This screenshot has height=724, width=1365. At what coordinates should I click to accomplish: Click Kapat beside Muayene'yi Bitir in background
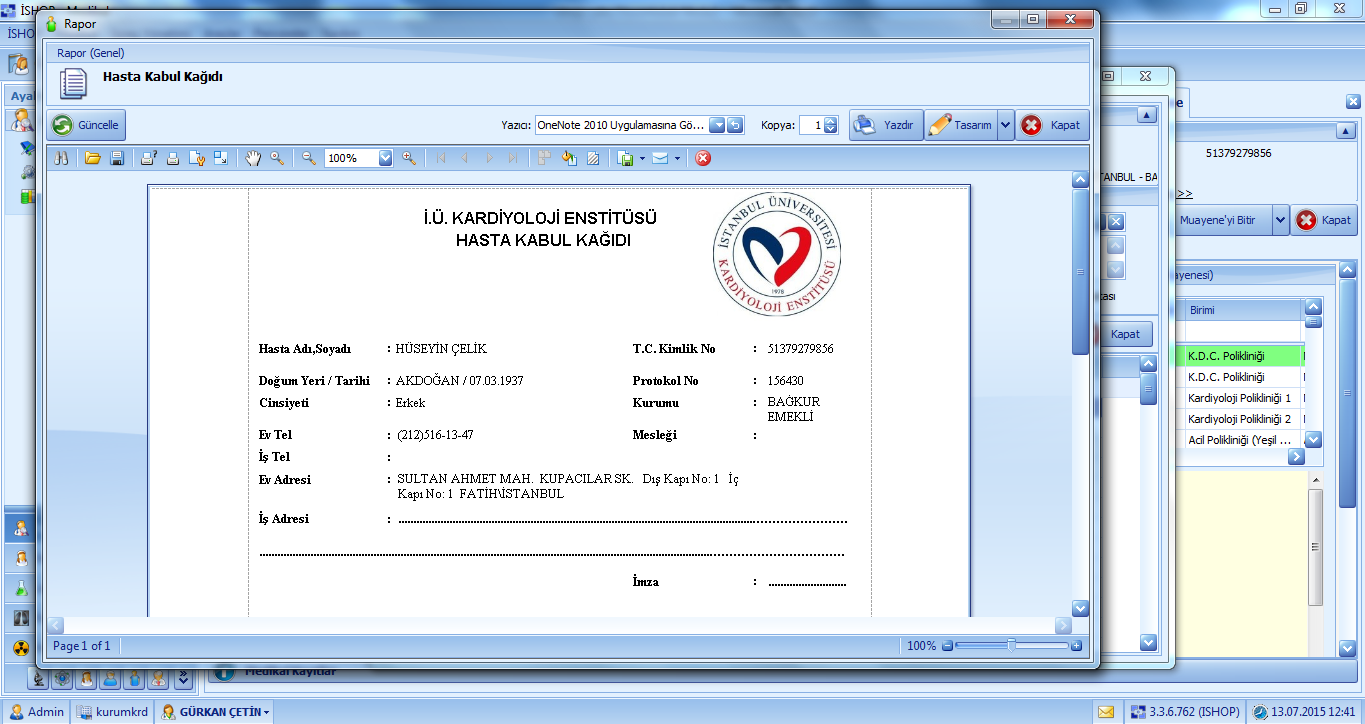click(x=1324, y=220)
